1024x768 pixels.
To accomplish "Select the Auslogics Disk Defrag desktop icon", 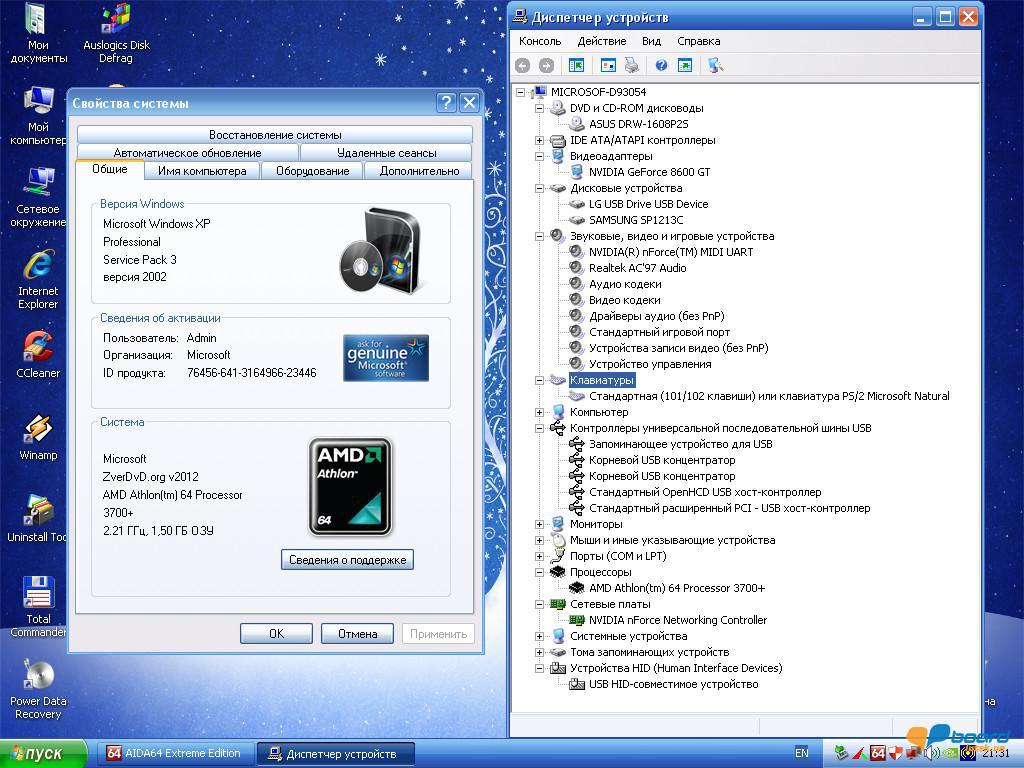I will click(117, 32).
